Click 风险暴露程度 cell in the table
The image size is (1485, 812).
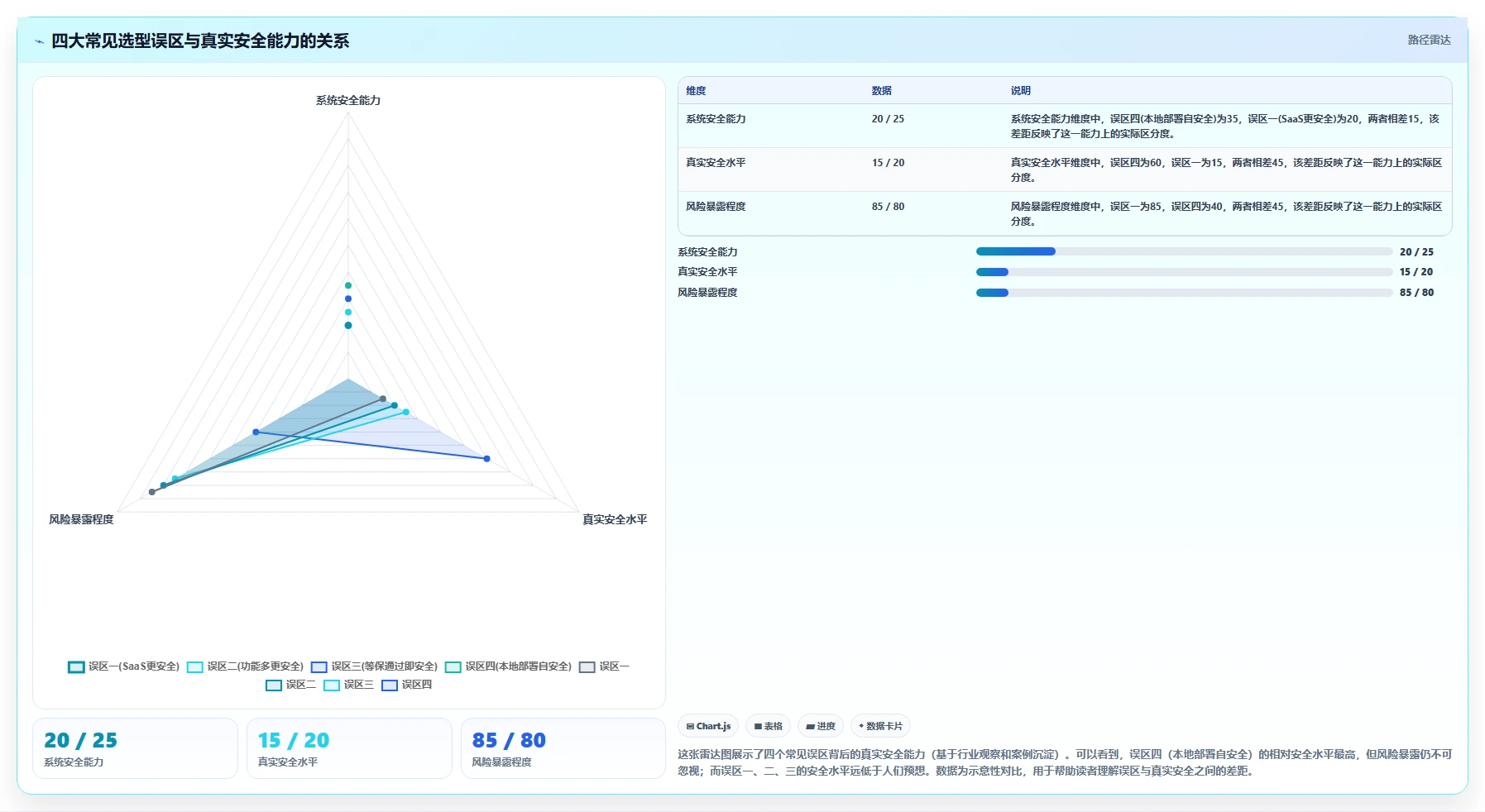pos(716,207)
